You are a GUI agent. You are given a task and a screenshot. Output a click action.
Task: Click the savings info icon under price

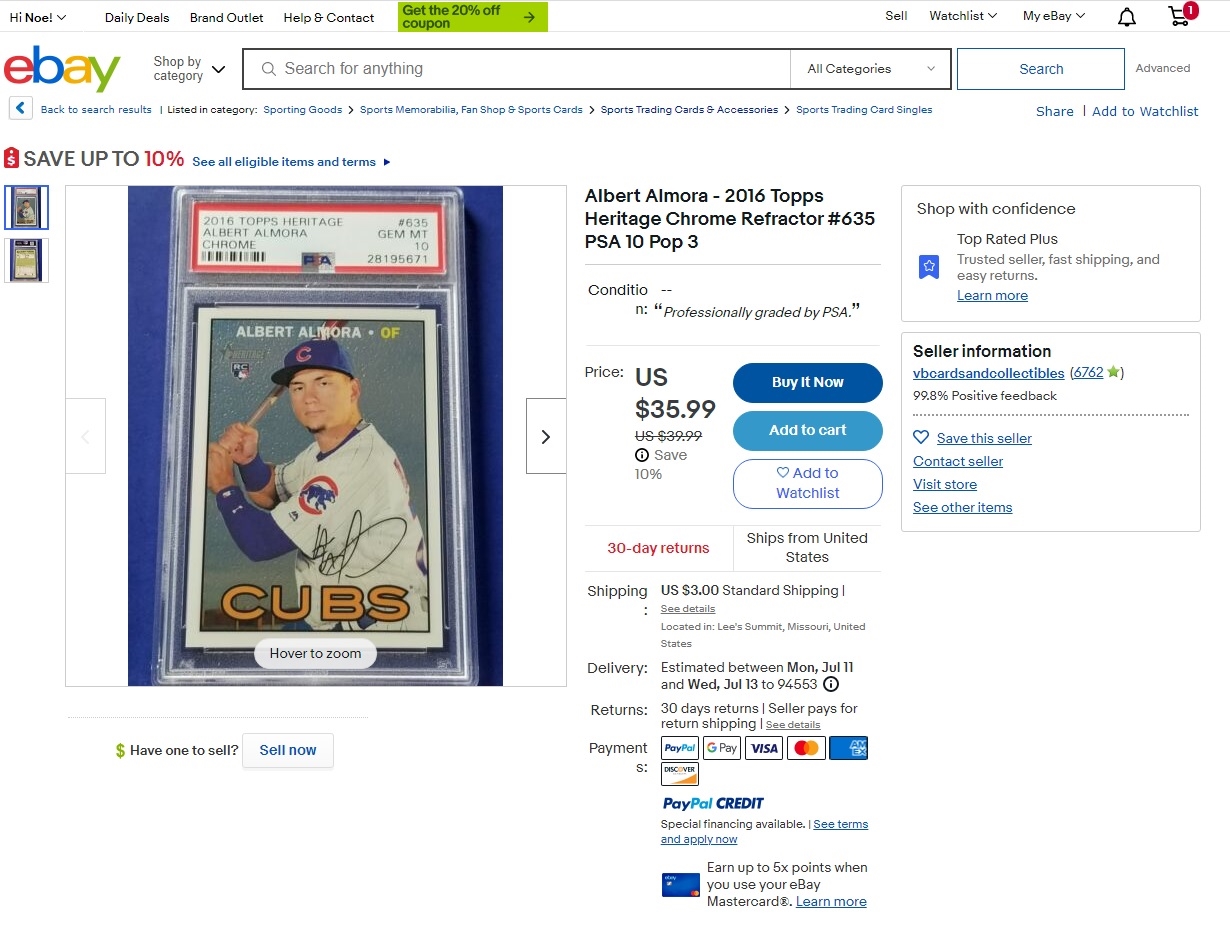(642, 455)
